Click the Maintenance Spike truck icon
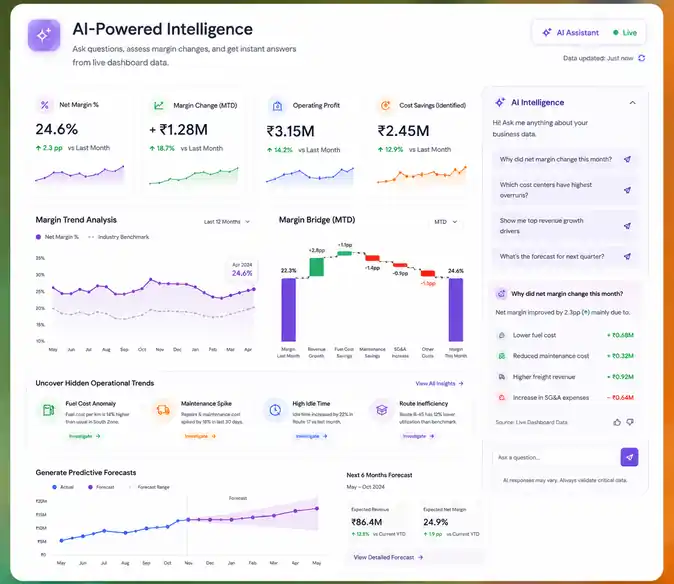The width and height of the screenshot is (674, 584). [x=163, y=410]
